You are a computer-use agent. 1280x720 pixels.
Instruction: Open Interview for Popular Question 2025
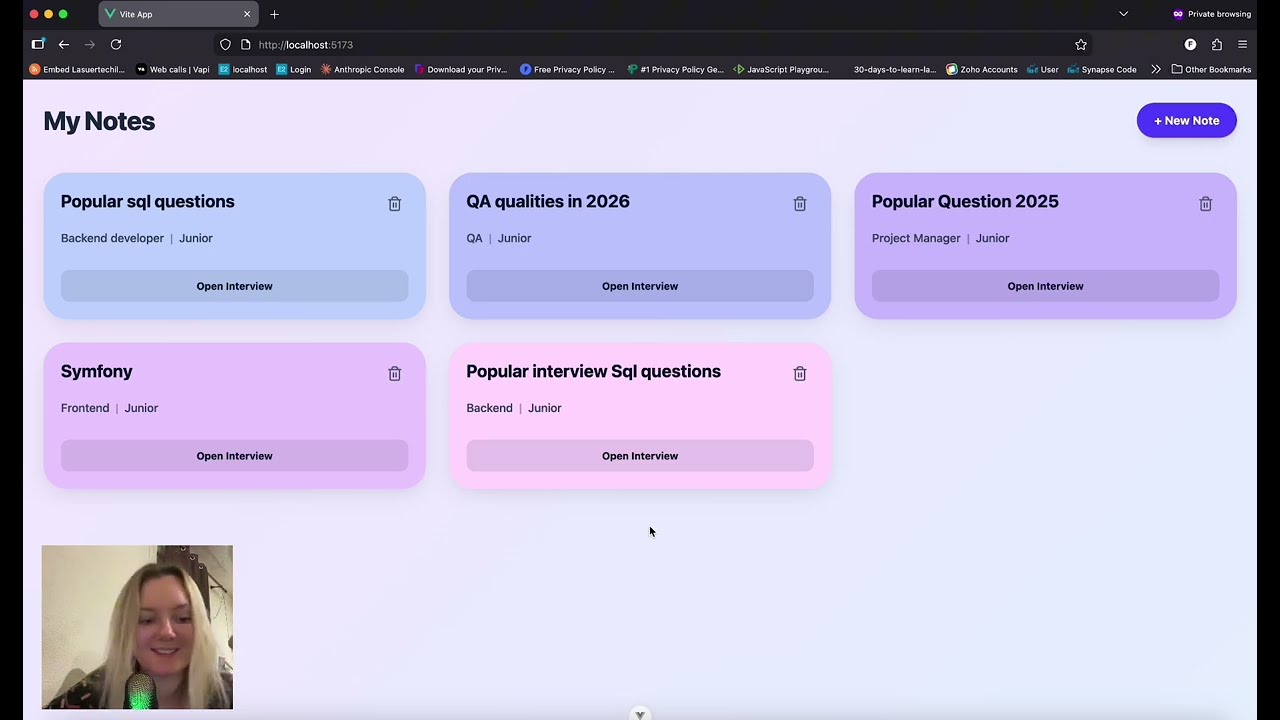click(x=1045, y=286)
